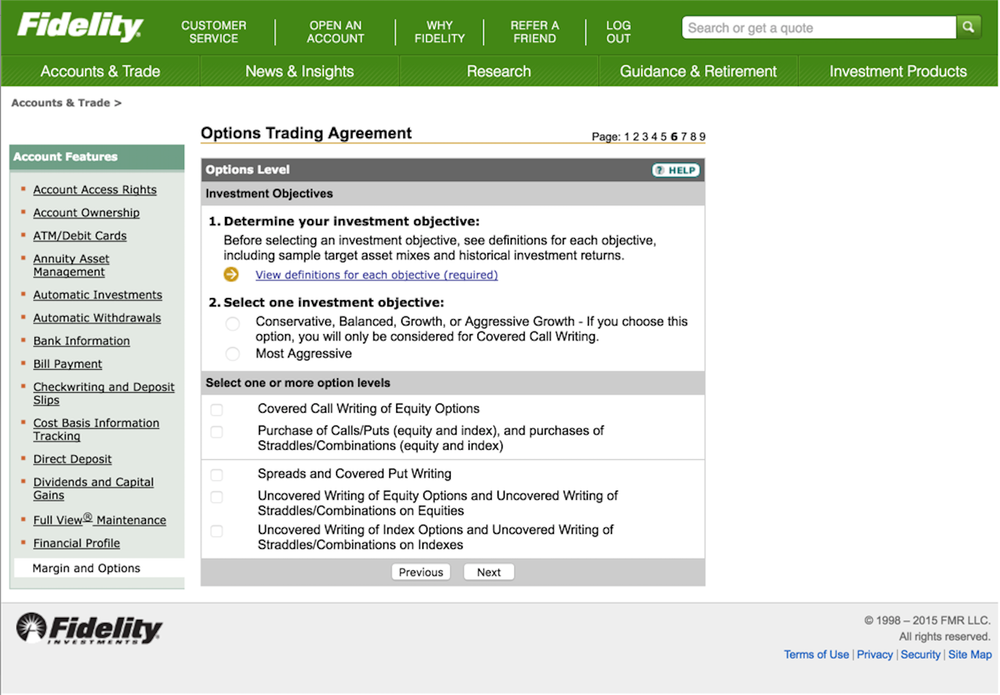
Task: Click the Next button
Action: pyautogui.click(x=489, y=572)
